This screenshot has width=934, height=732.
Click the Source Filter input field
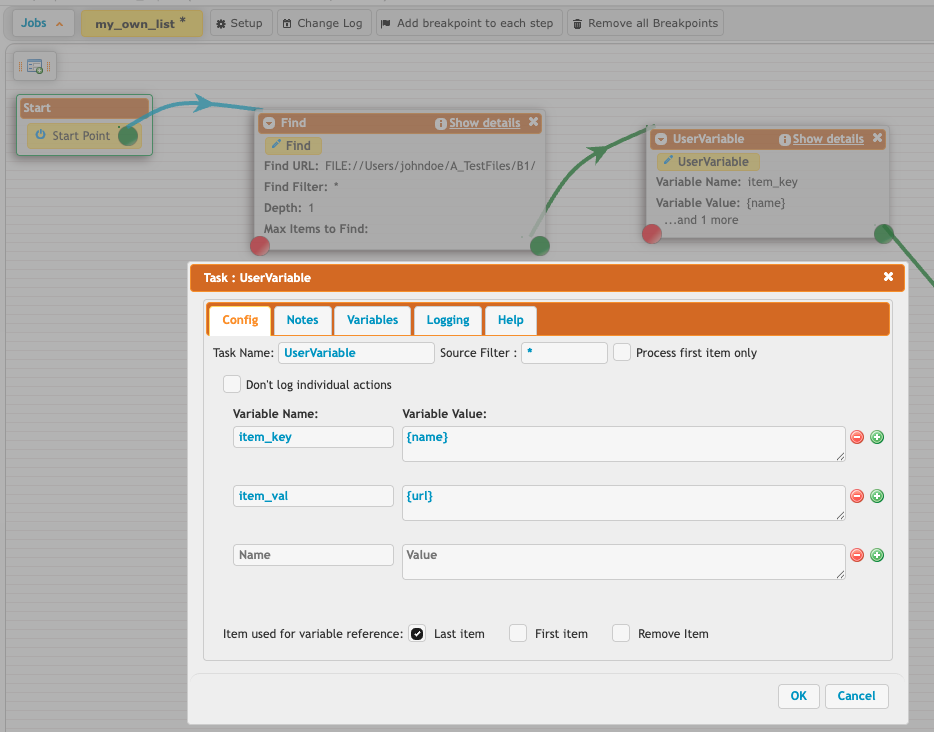pos(564,353)
